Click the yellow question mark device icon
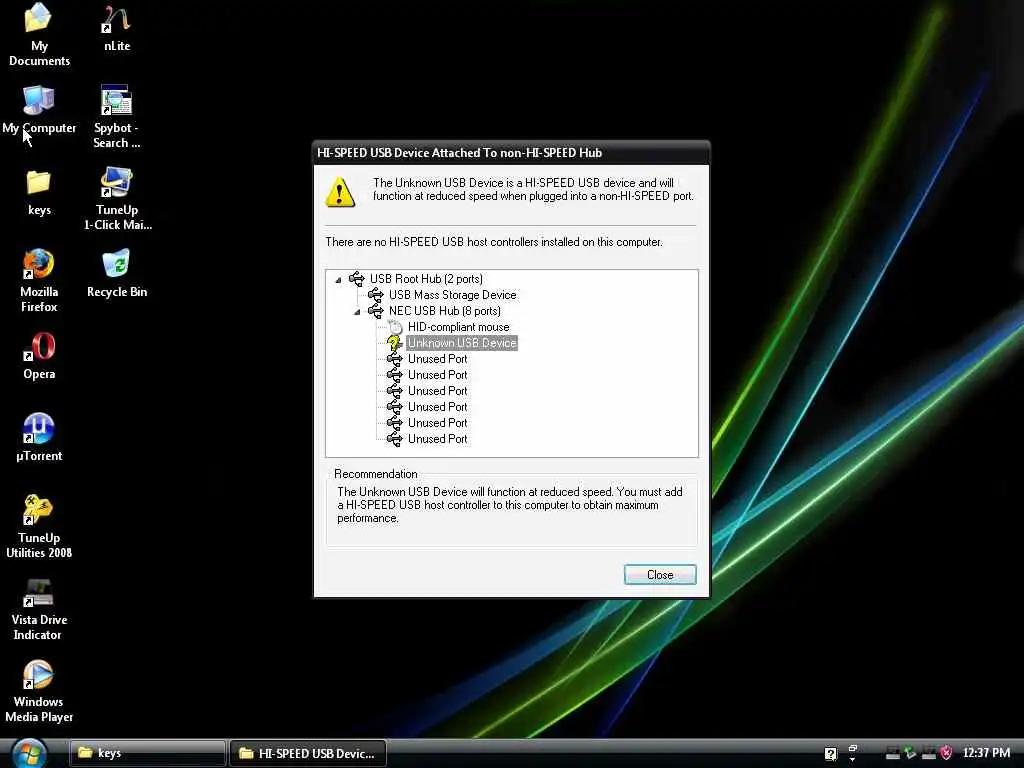 (394, 343)
